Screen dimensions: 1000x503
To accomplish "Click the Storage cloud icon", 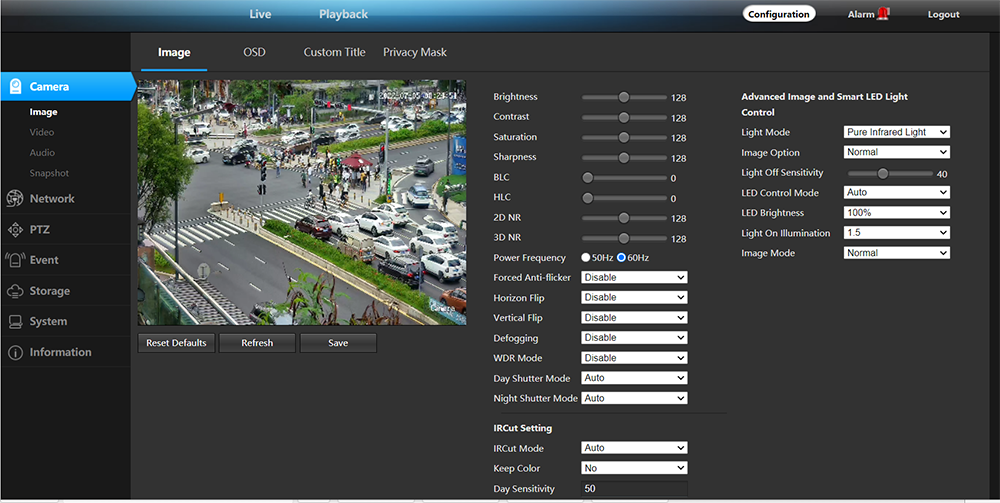I will tap(15, 291).
